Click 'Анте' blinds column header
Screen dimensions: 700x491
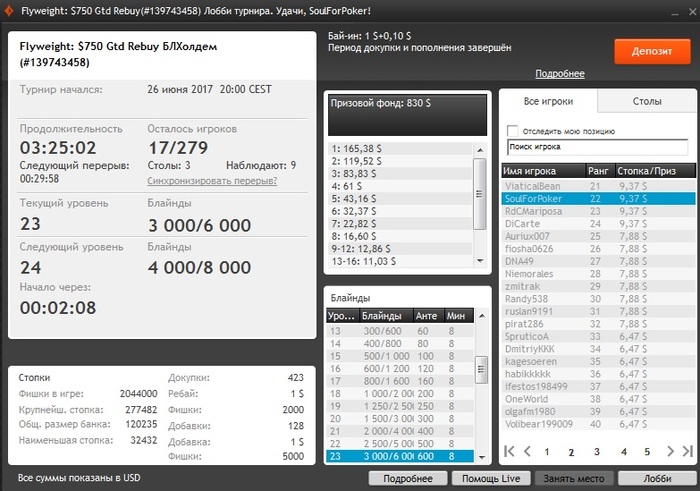click(428, 316)
